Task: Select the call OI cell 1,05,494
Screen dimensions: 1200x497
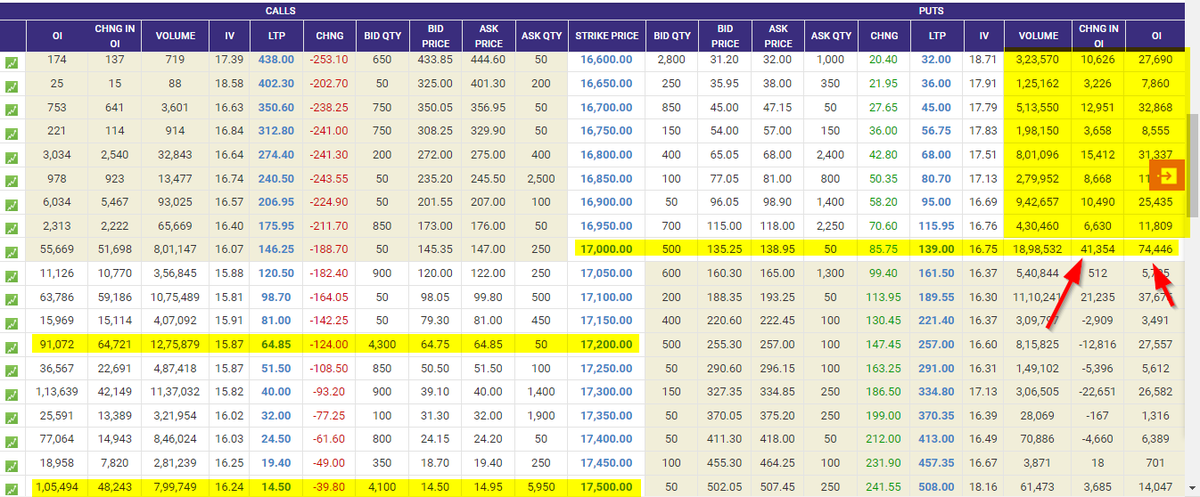Action: click(57, 486)
